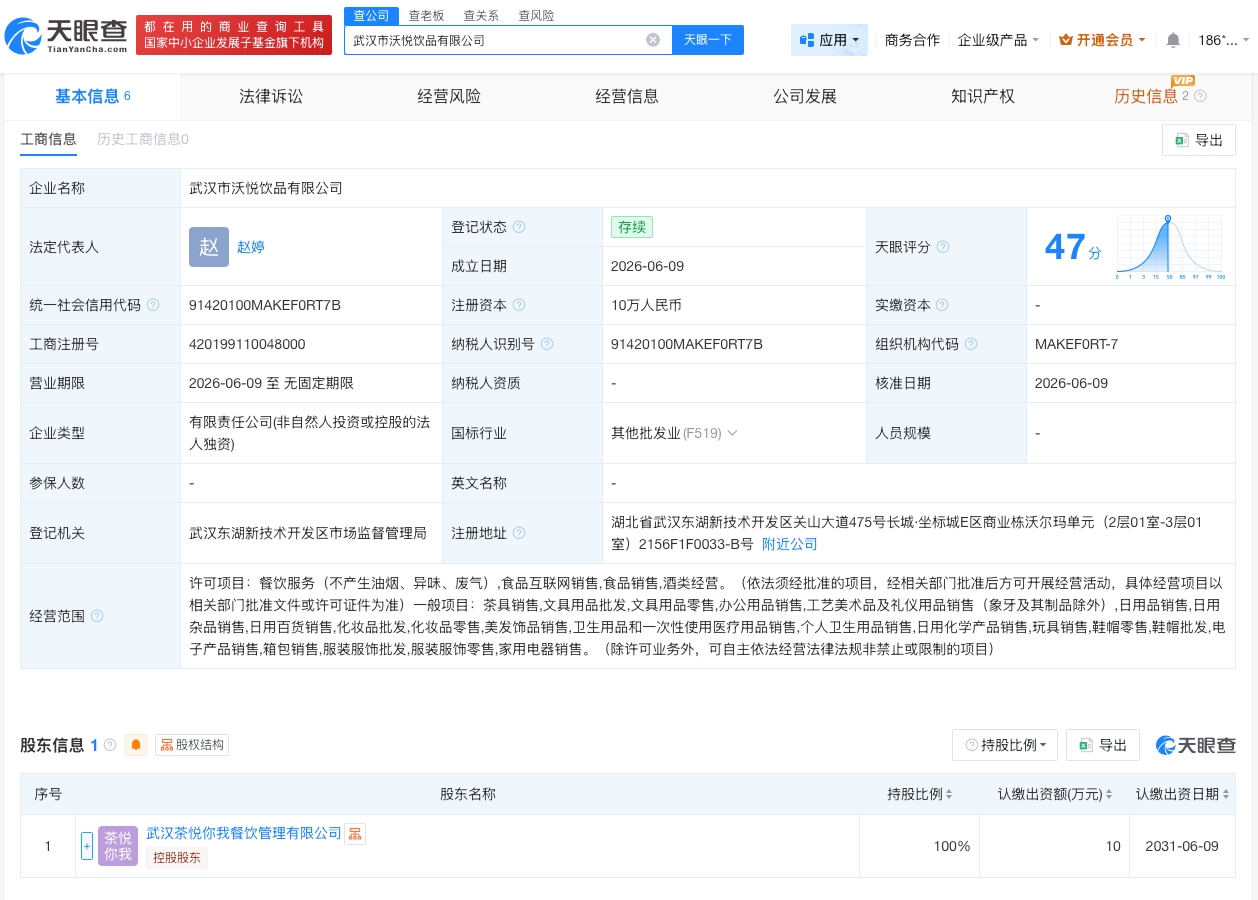Viewport: 1258px width, 900px height.
Task: Open the score distribution chart
Action: point(1171,246)
